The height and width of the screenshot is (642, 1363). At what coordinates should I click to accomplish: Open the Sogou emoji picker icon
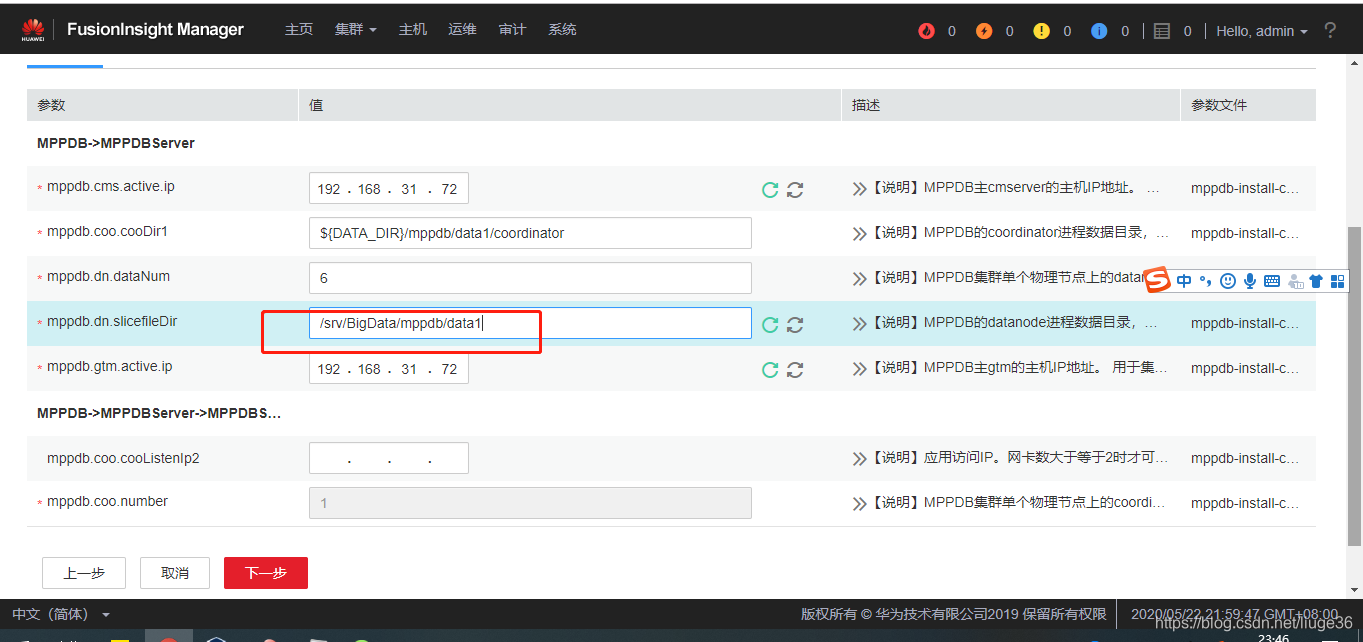tap(1228, 281)
